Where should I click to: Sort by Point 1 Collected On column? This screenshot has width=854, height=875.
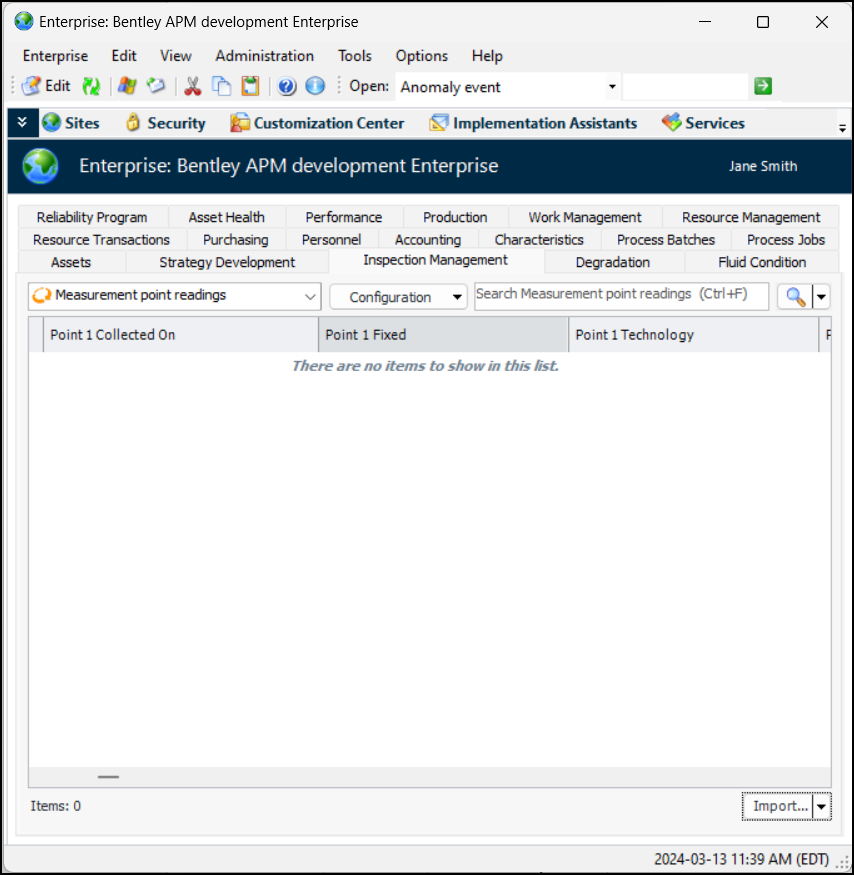pos(180,335)
